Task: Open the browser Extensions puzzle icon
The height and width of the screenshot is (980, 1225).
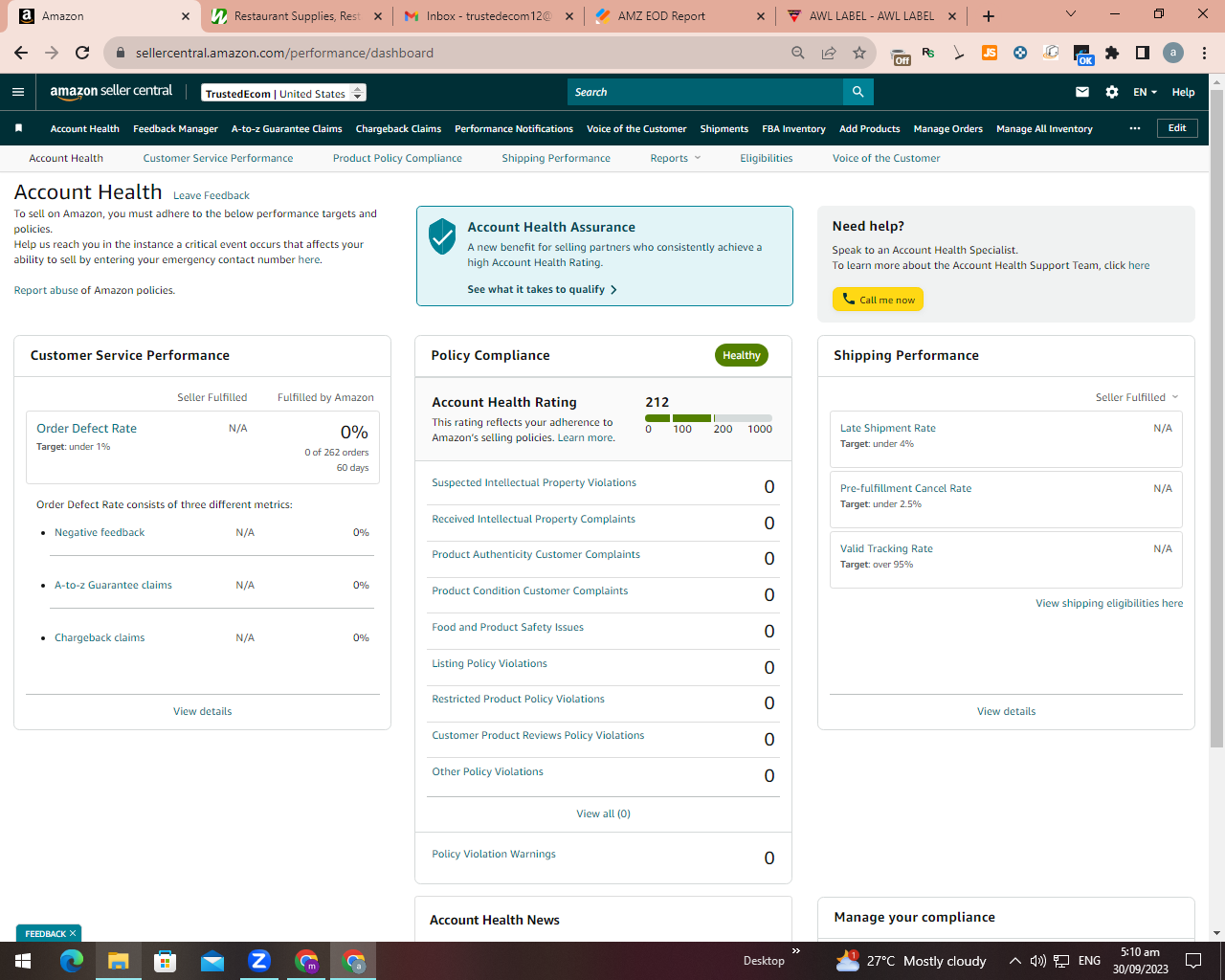Action: [1112, 53]
